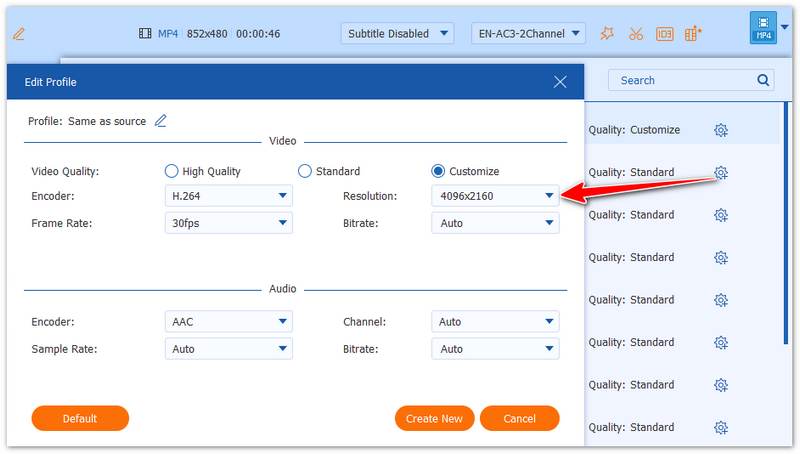Open the Sample Rate Auto dropdown
Screen dimensions: 800x454
point(229,349)
